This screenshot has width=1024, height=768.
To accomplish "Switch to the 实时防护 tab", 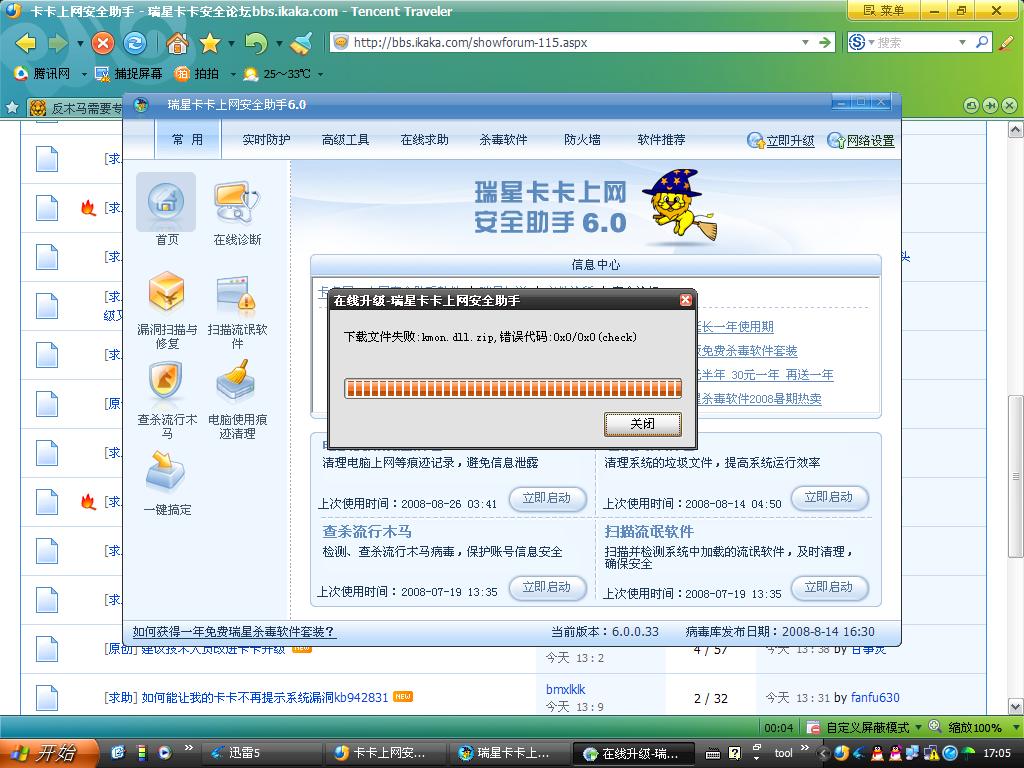I will click(x=266, y=140).
